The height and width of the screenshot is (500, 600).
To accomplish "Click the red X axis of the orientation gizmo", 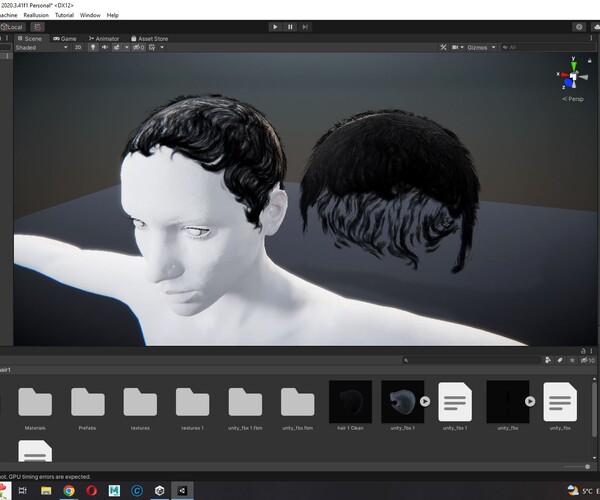I will point(562,74).
